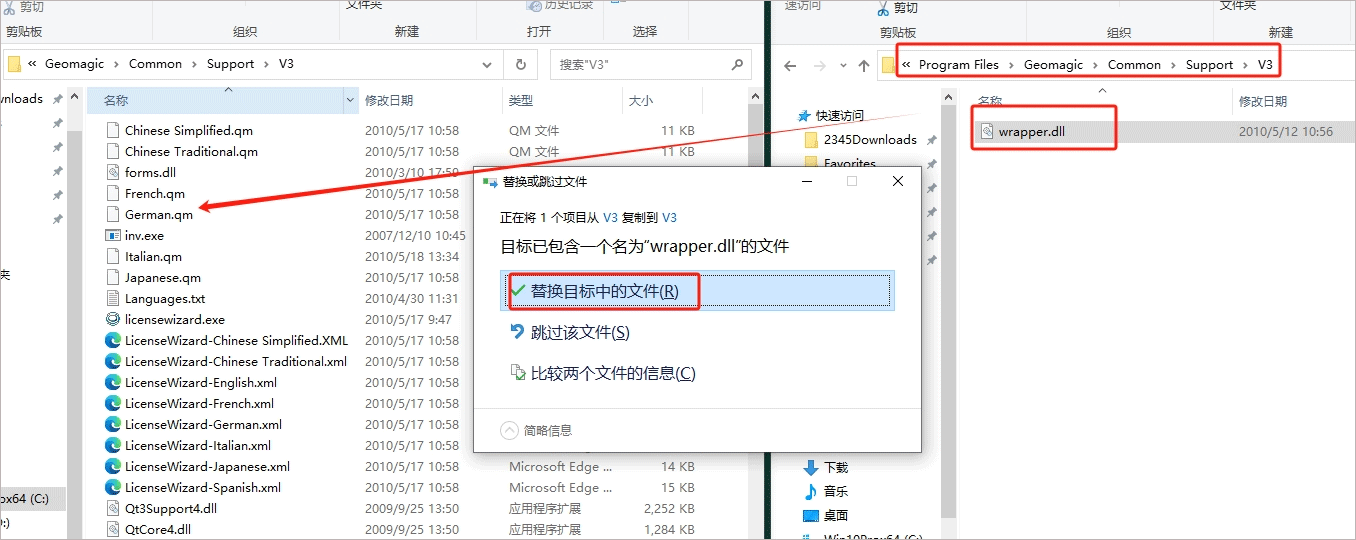Click the Music (音乐) icon in navigation pane
Viewport: 1356px width, 540px height.
811,491
